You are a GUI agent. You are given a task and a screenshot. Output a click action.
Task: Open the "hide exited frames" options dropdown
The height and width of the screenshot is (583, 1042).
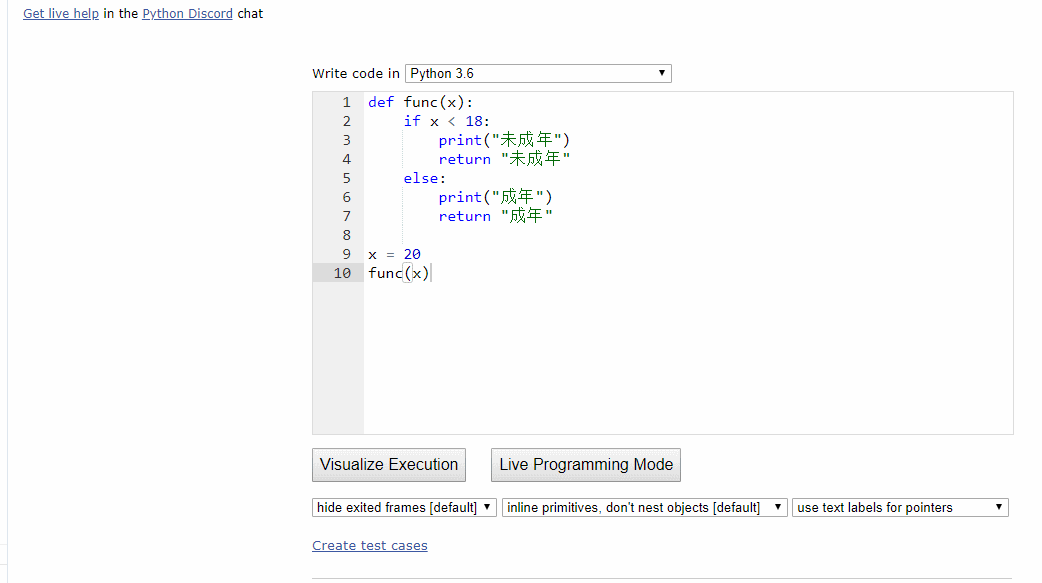pos(404,507)
